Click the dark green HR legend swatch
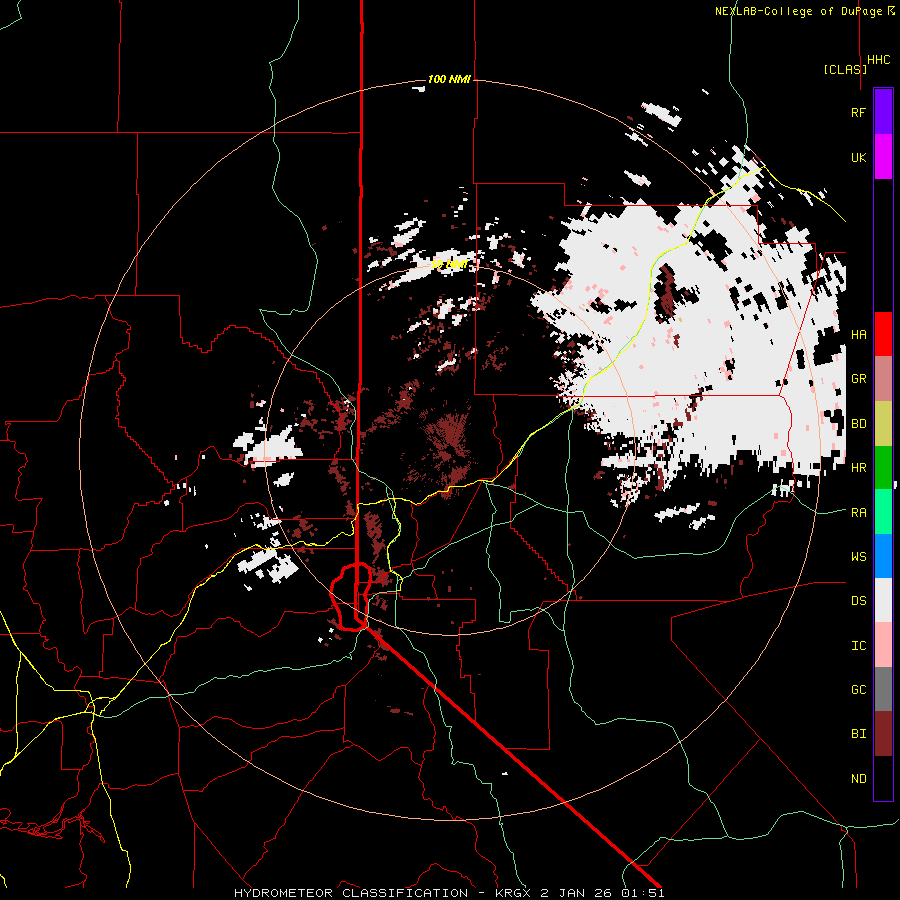 883,468
